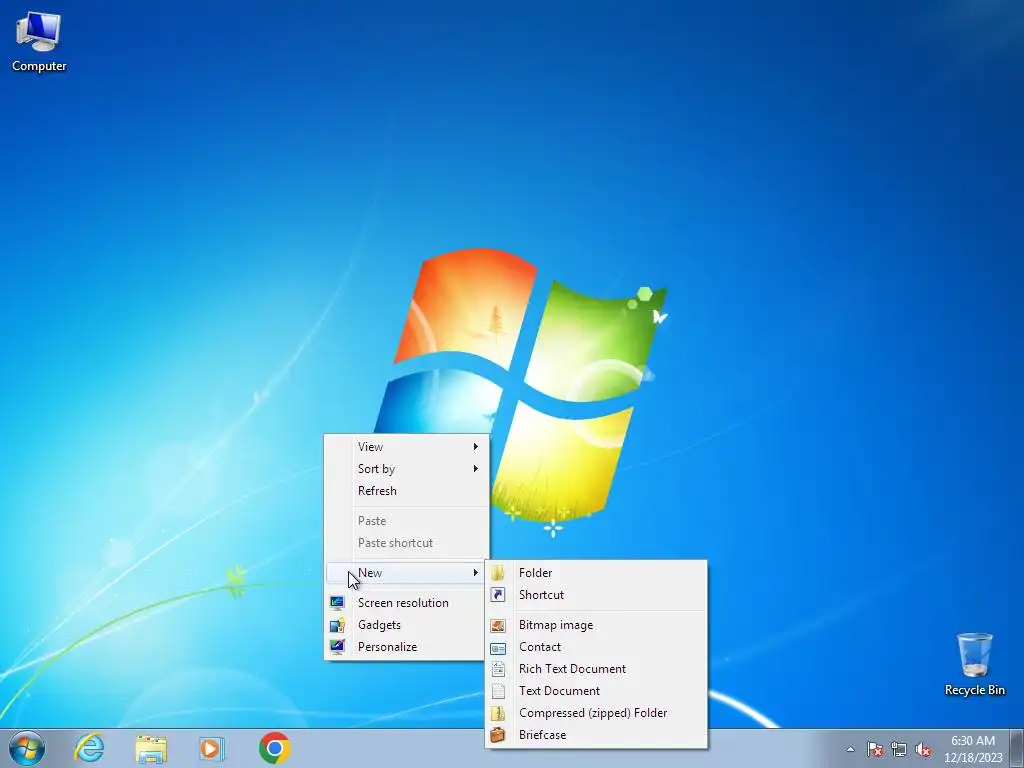The height and width of the screenshot is (768, 1024).
Task: Click the network status tray icon
Action: (899, 749)
